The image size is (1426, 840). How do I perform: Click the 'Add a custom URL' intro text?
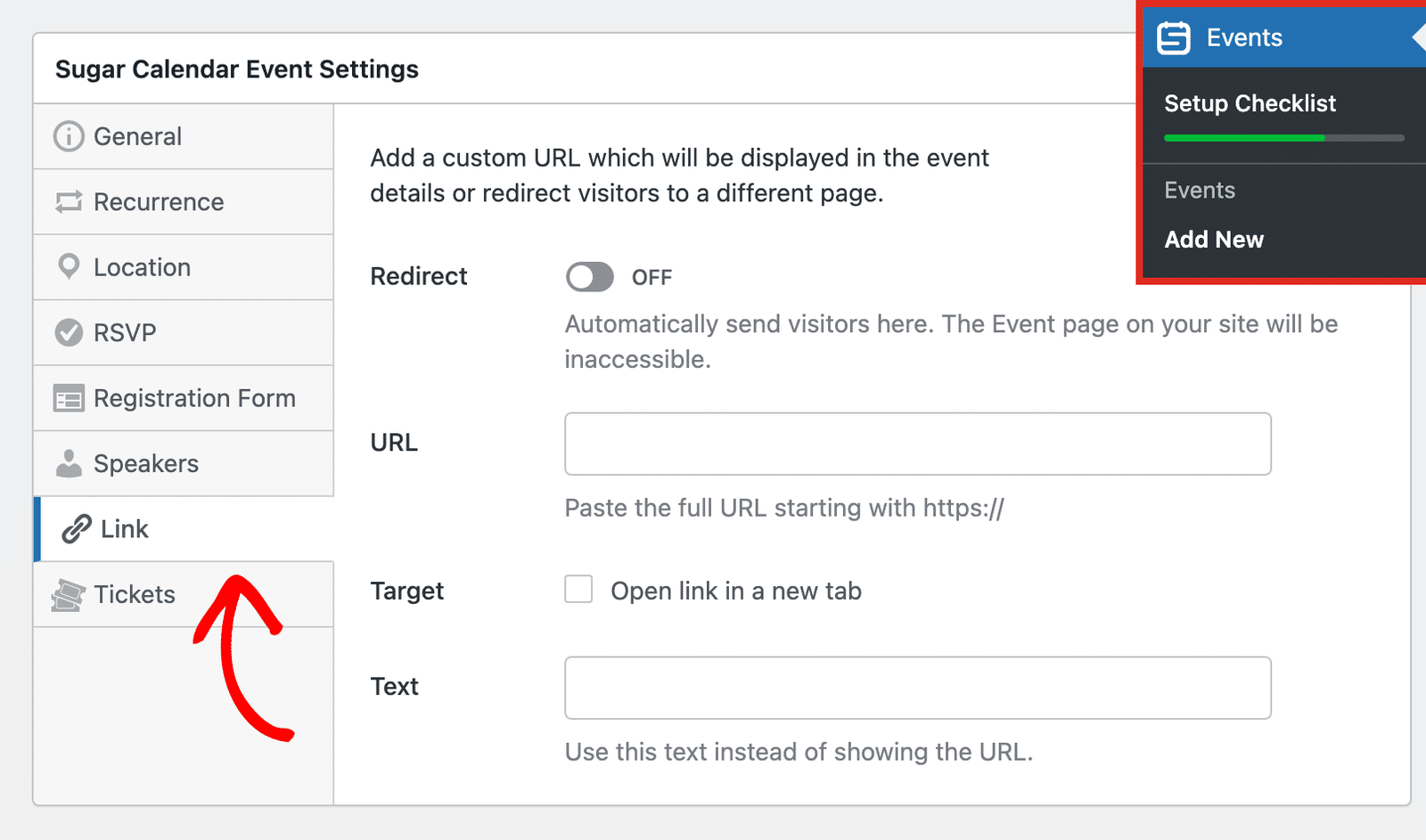click(x=680, y=175)
